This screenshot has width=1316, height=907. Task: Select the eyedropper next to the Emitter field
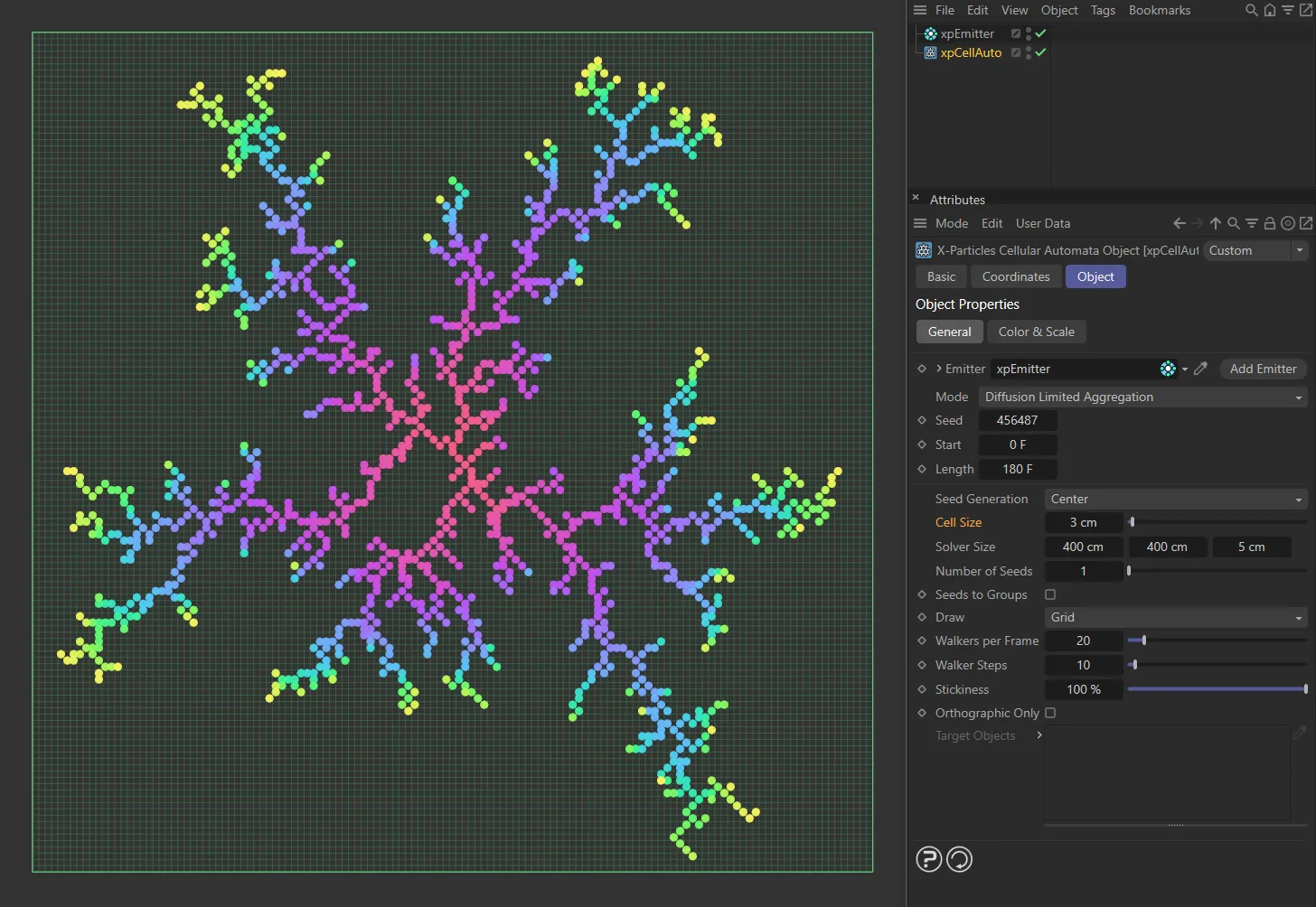tap(1200, 369)
